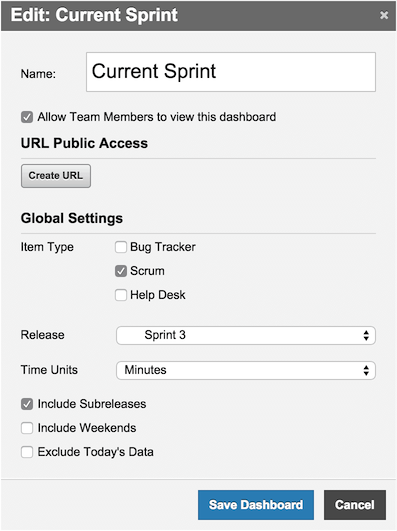
Task: Uncheck Allow Team Members to view dashboard
Action: click(x=27, y=117)
